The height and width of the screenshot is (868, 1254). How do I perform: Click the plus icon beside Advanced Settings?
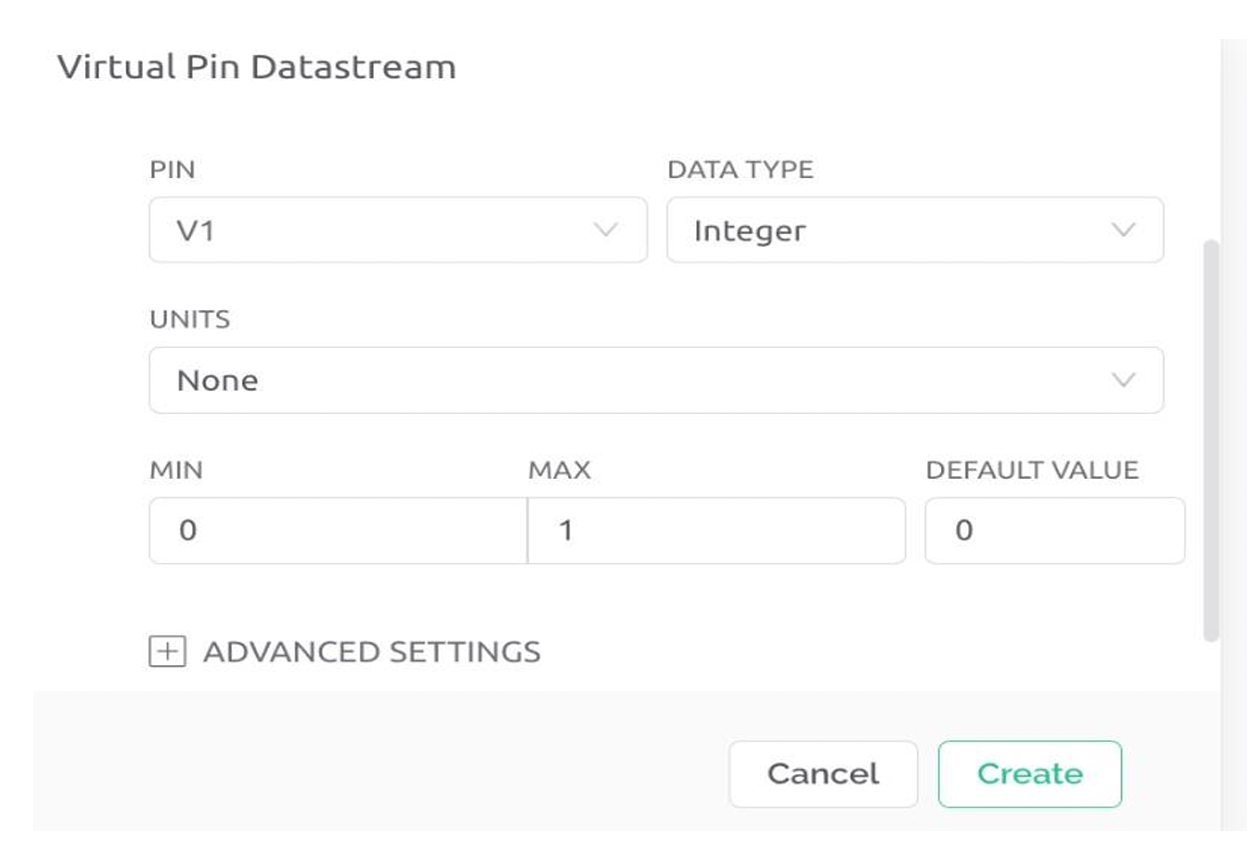pos(167,652)
